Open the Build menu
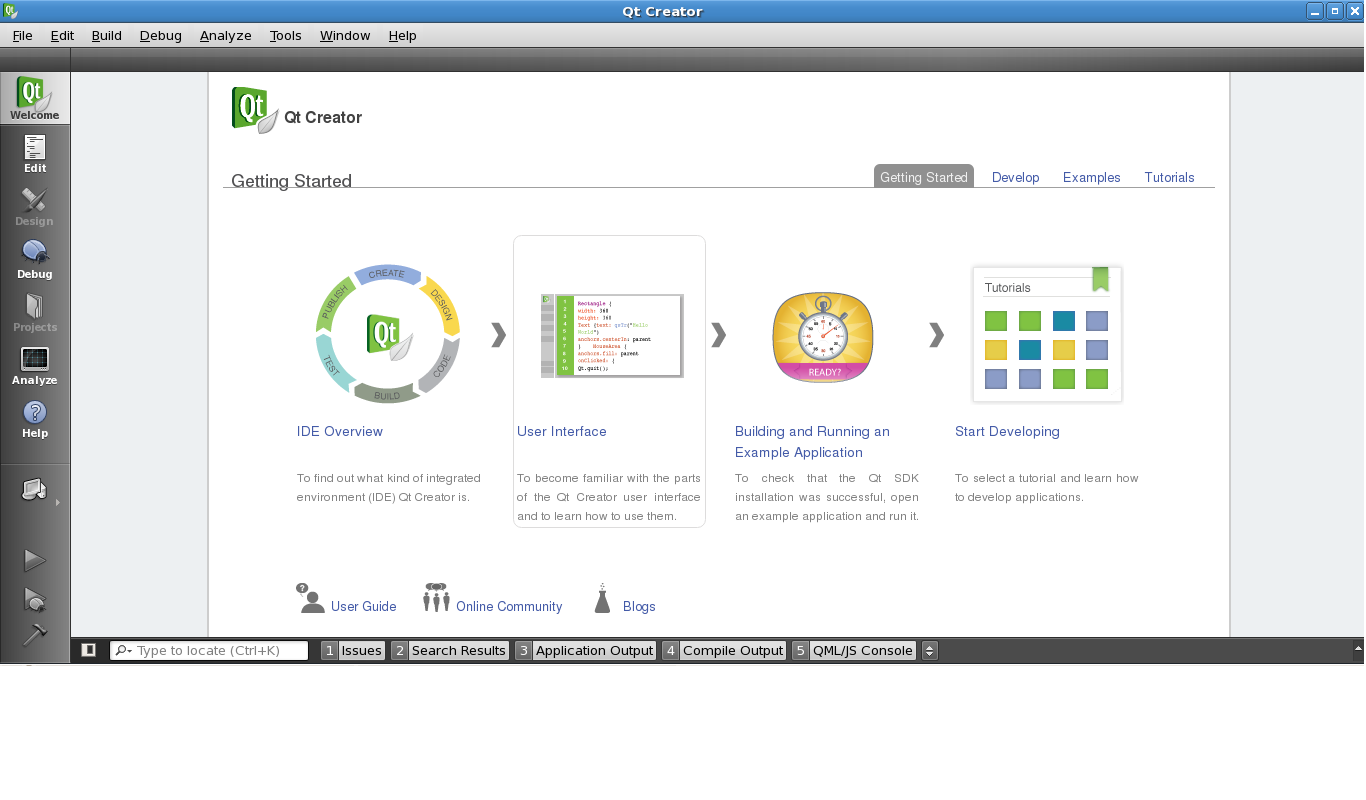This screenshot has width=1366, height=800. point(106,35)
